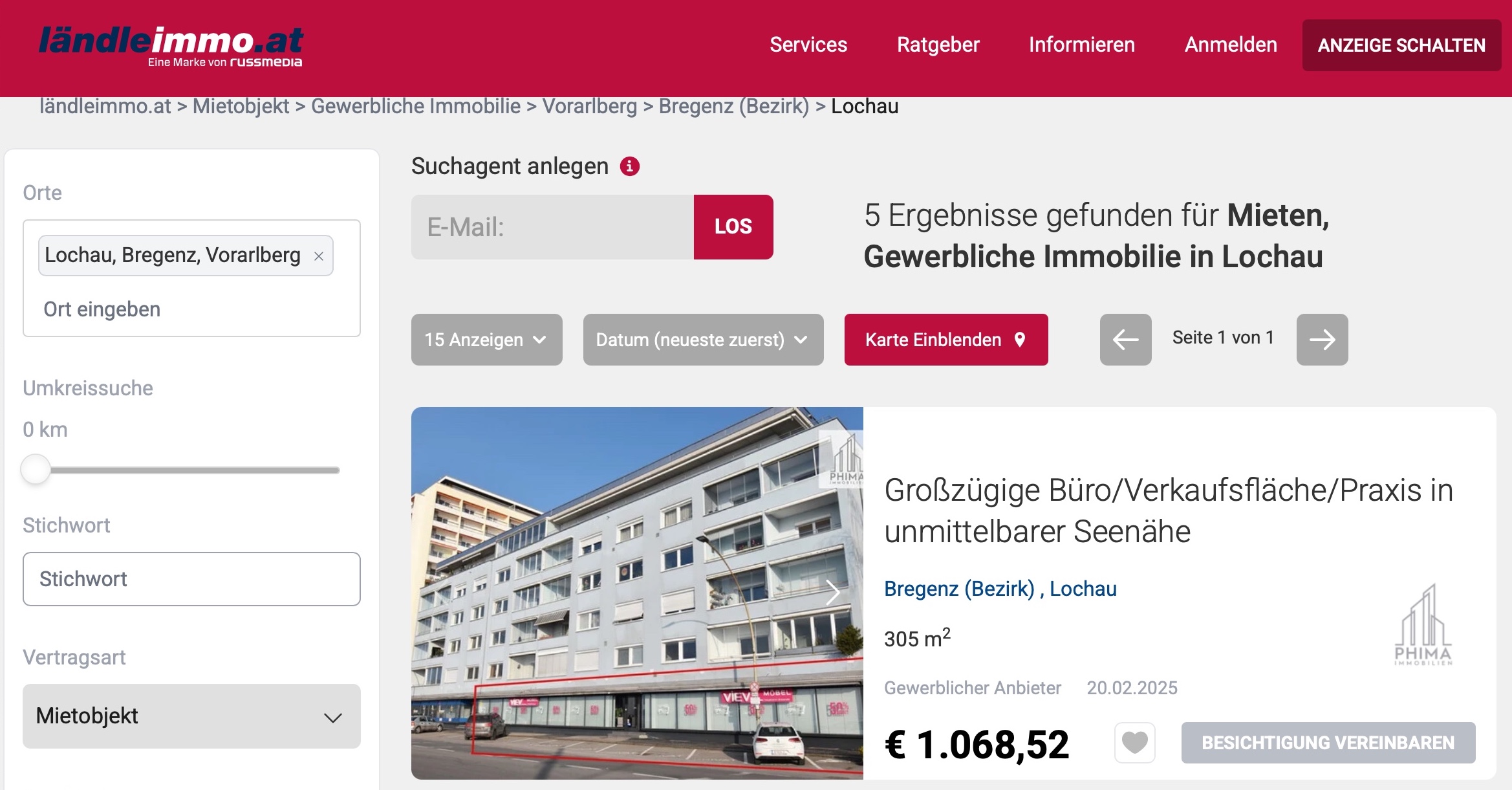
Task: Add listing to favorites with heart icon
Action: [x=1134, y=742]
